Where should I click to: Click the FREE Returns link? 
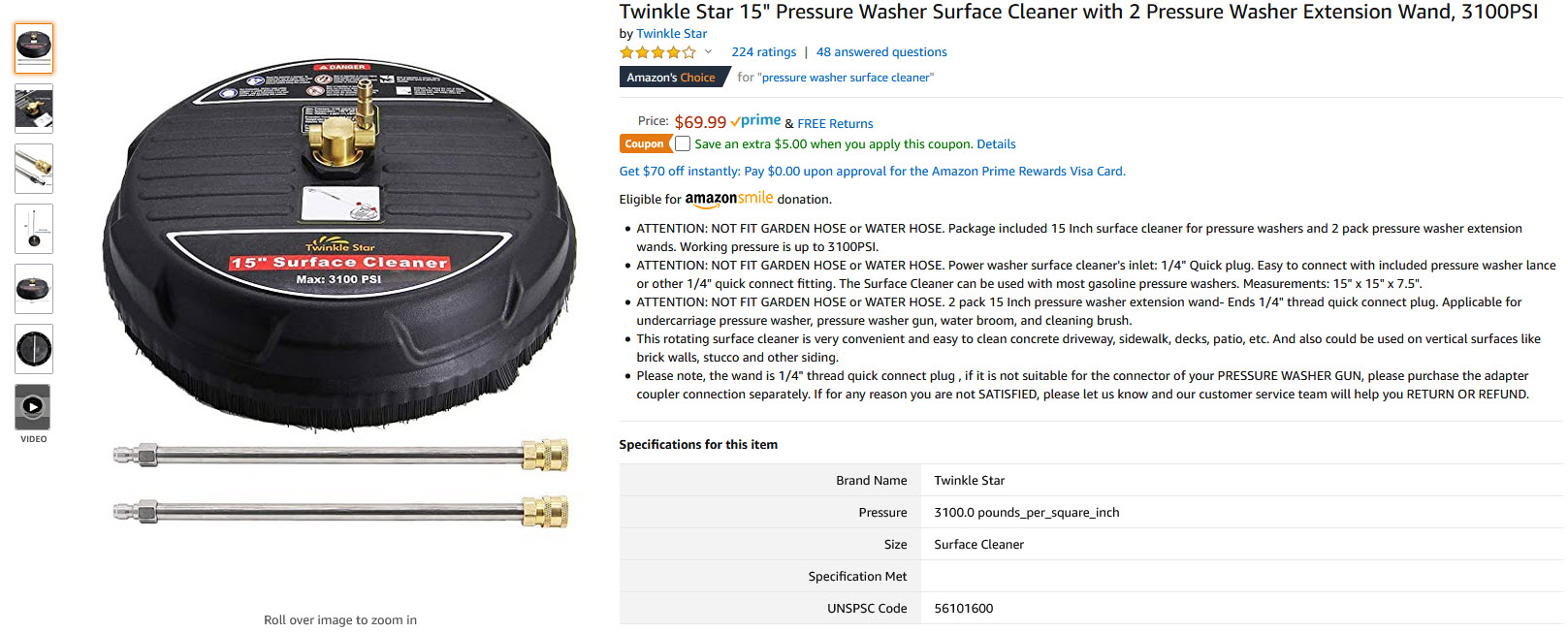pyautogui.click(x=835, y=124)
